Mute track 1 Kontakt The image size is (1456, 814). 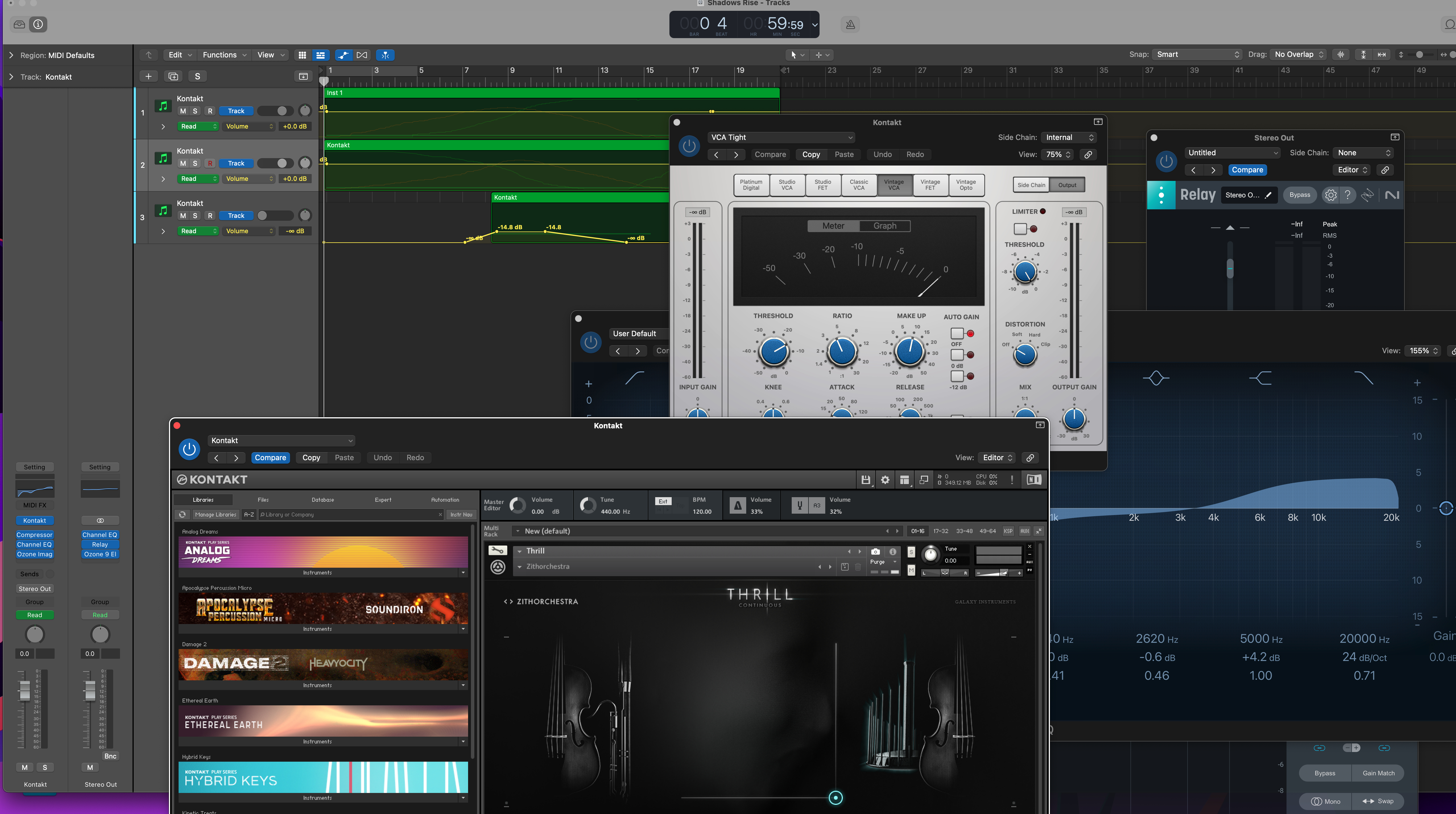(183, 111)
